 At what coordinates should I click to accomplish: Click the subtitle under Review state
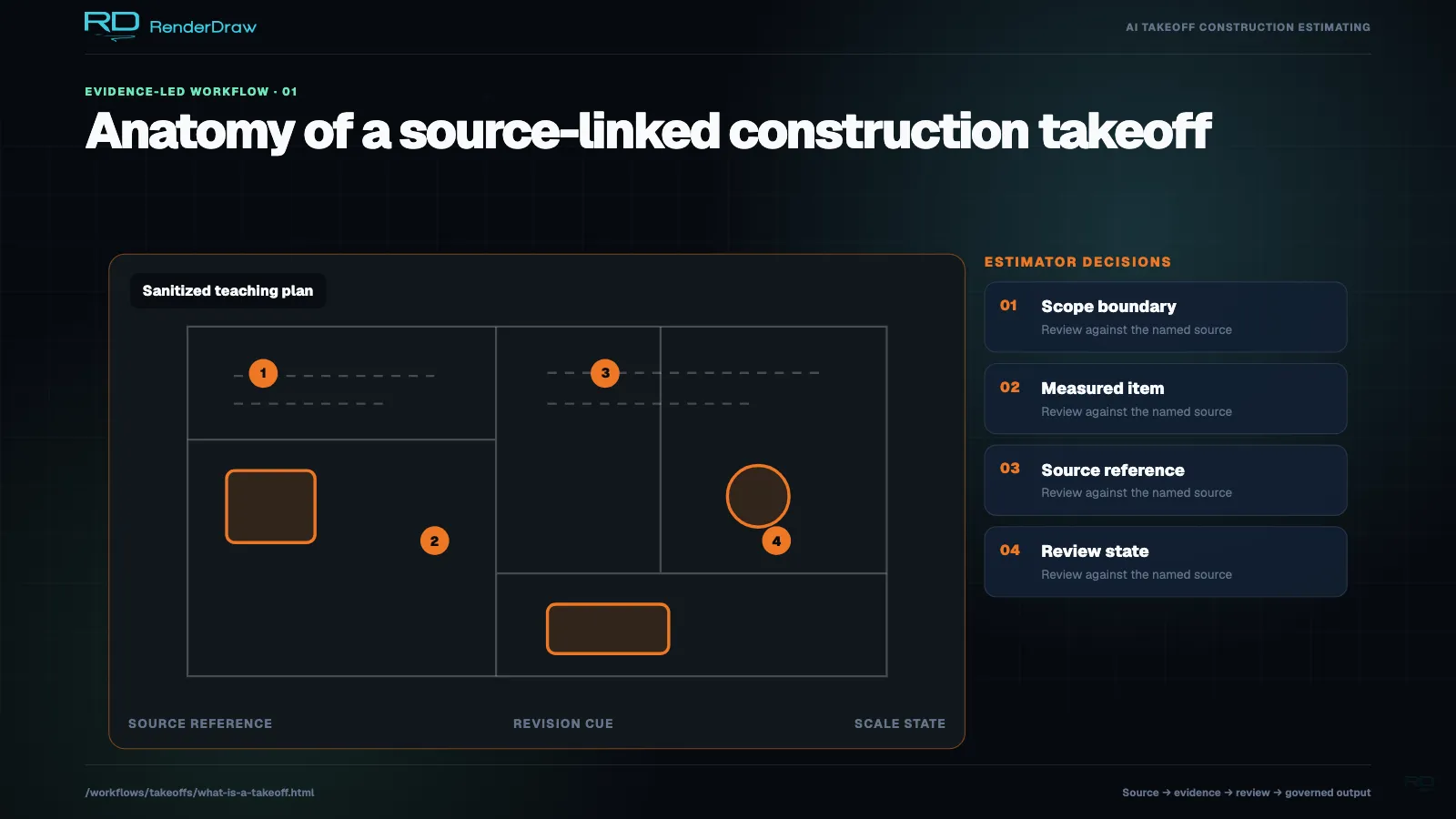pos(1137,575)
